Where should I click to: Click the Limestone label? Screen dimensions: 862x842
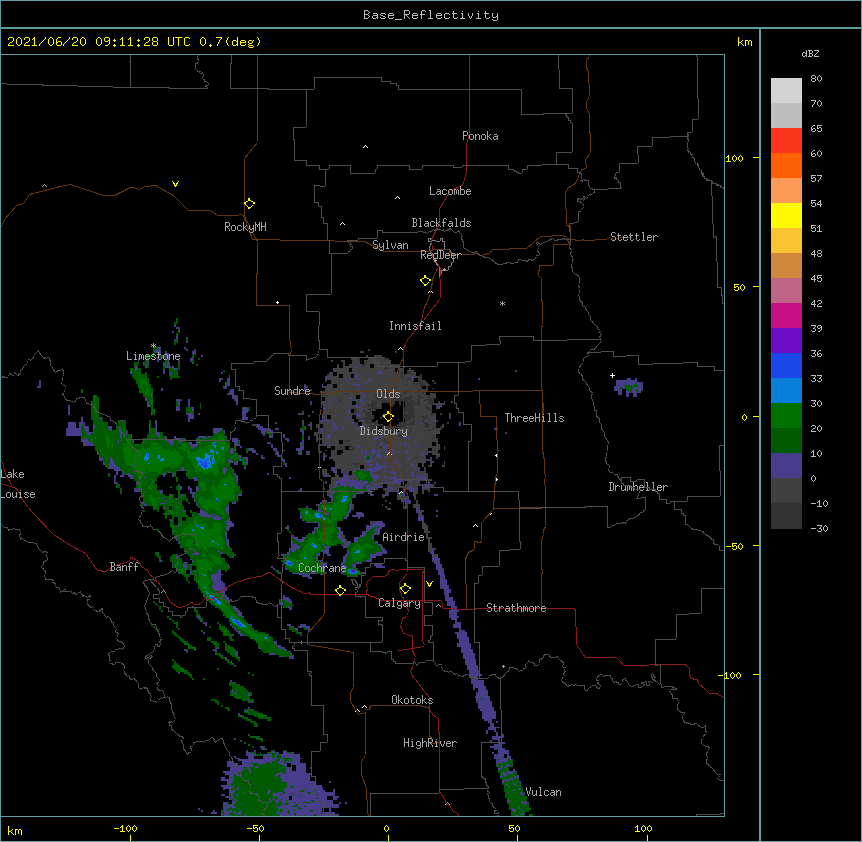pyautogui.click(x=153, y=356)
